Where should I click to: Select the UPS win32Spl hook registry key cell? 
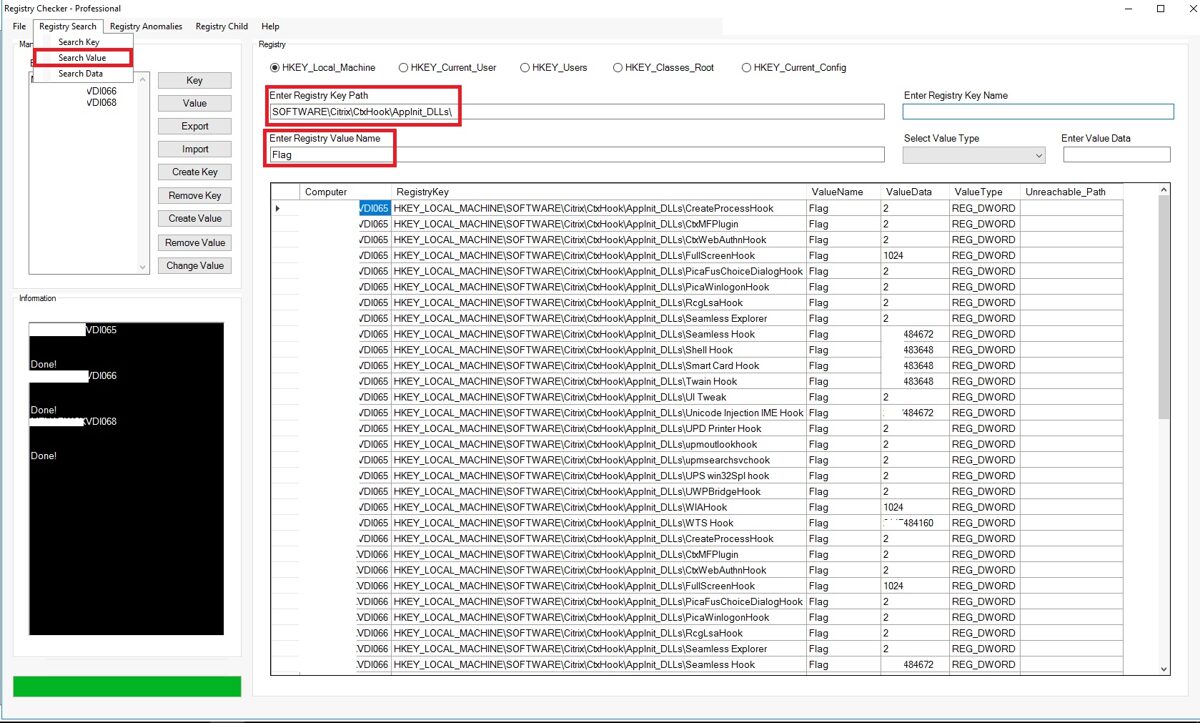coord(599,476)
